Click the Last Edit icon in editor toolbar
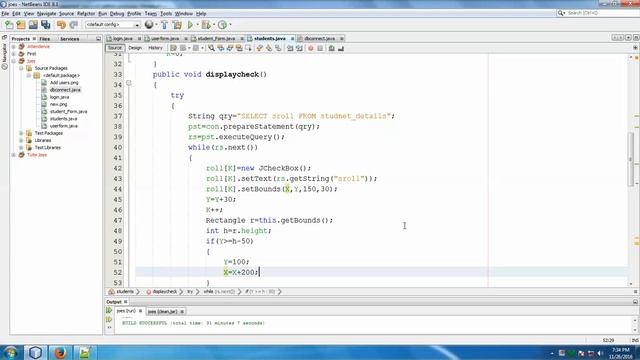 (x=173, y=48)
